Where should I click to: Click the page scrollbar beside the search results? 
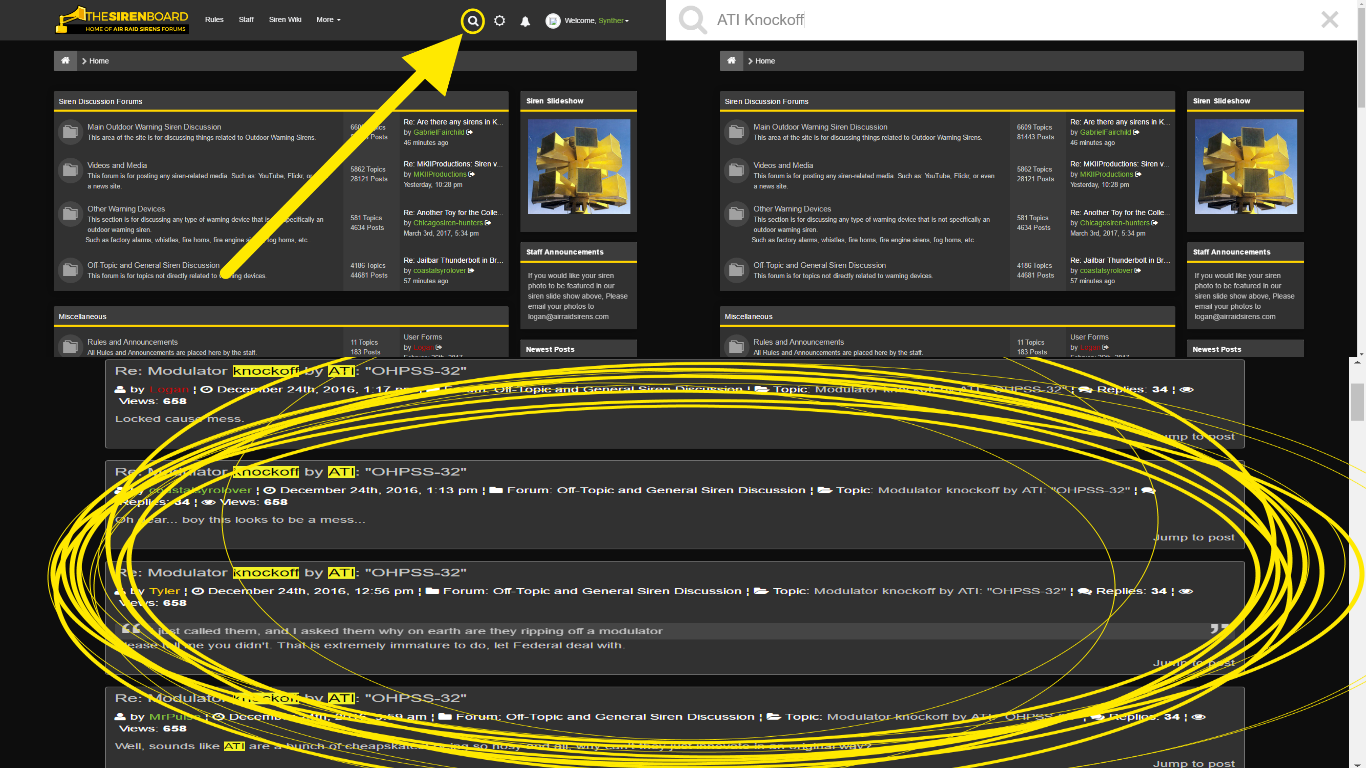1358,403
